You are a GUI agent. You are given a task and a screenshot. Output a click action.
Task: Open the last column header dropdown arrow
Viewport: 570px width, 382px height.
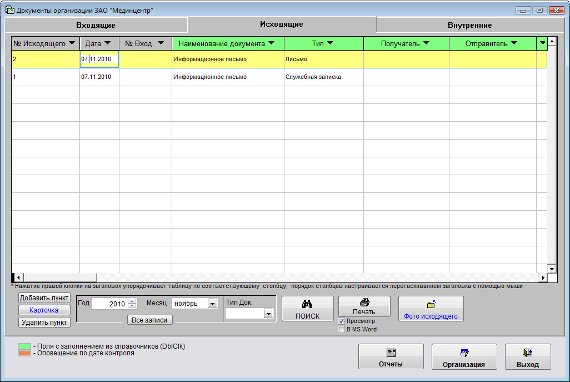(542, 43)
